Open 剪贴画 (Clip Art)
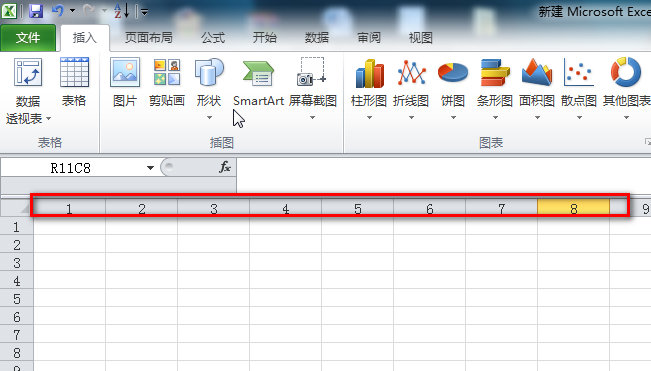651x371 pixels. [x=167, y=82]
